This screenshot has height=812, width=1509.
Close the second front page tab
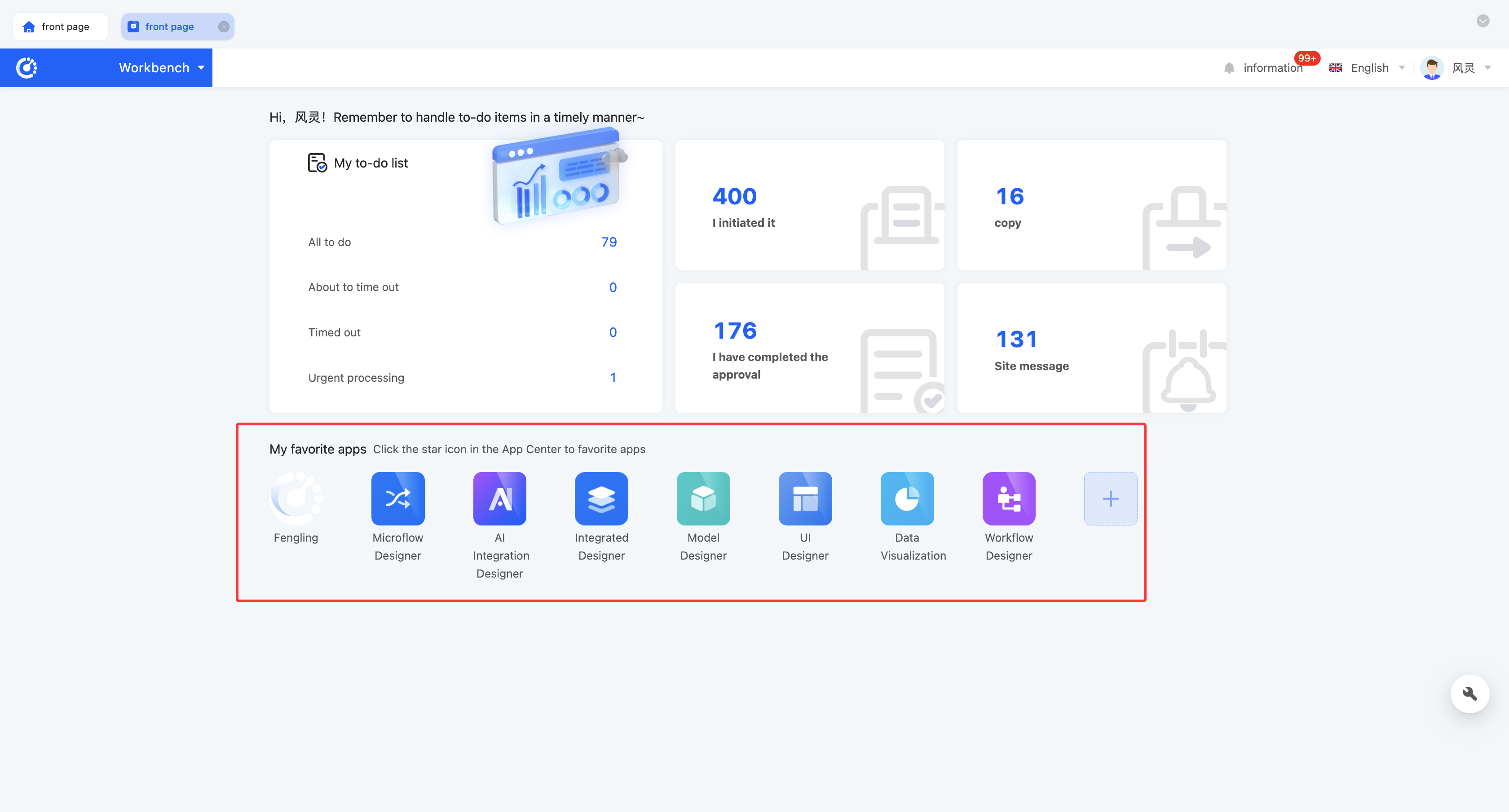click(223, 26)
